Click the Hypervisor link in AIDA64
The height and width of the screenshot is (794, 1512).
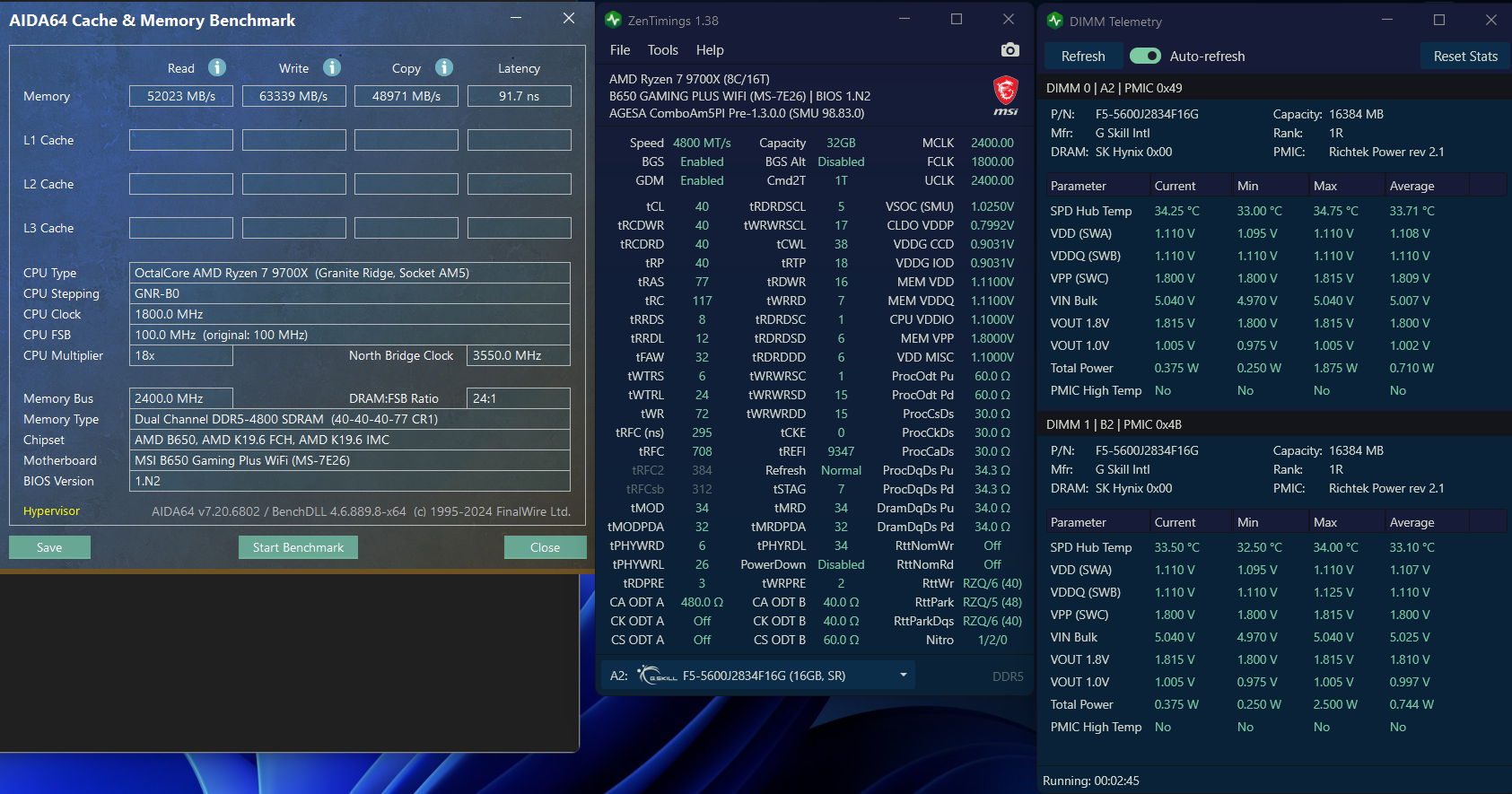click(51, 511)
